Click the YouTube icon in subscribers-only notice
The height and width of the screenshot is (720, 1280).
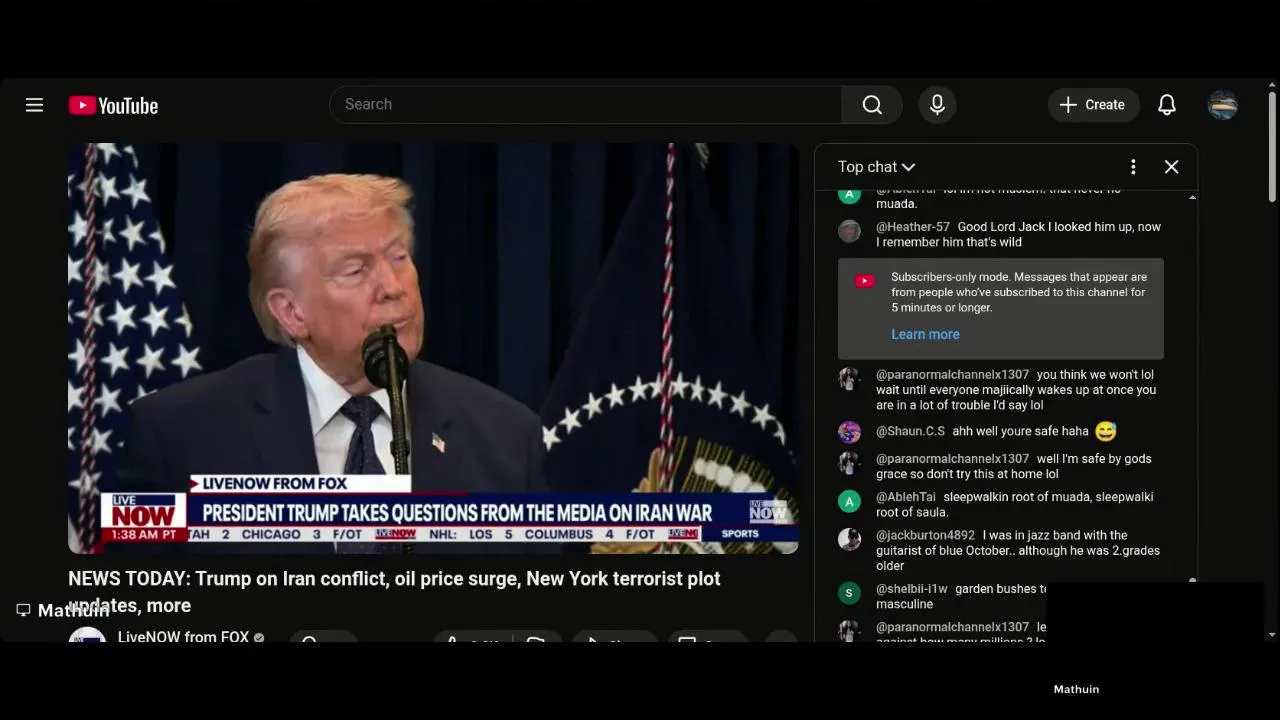(x=865, y=281)
